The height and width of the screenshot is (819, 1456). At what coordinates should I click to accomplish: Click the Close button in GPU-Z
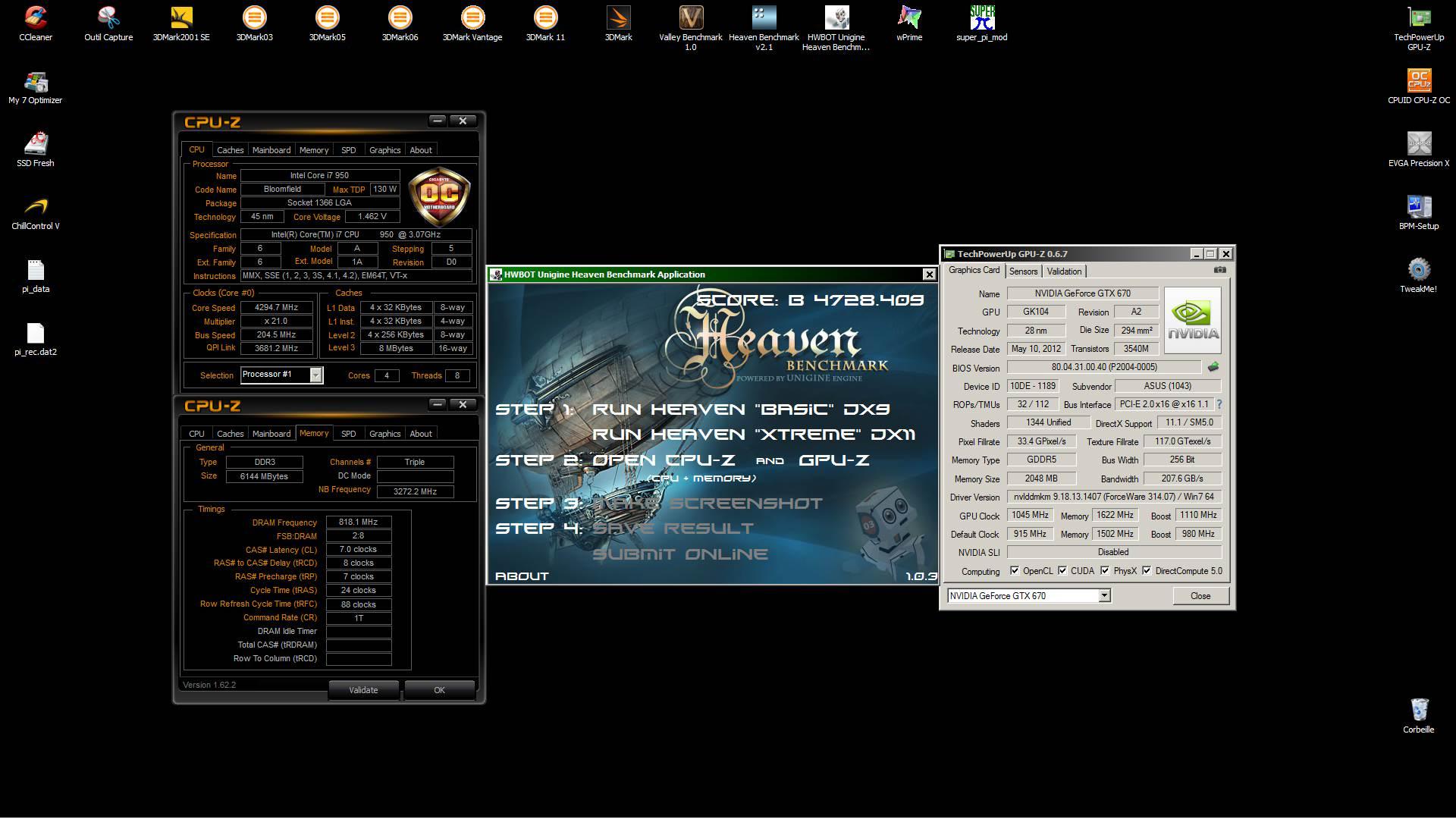[x=1200, y=596]
